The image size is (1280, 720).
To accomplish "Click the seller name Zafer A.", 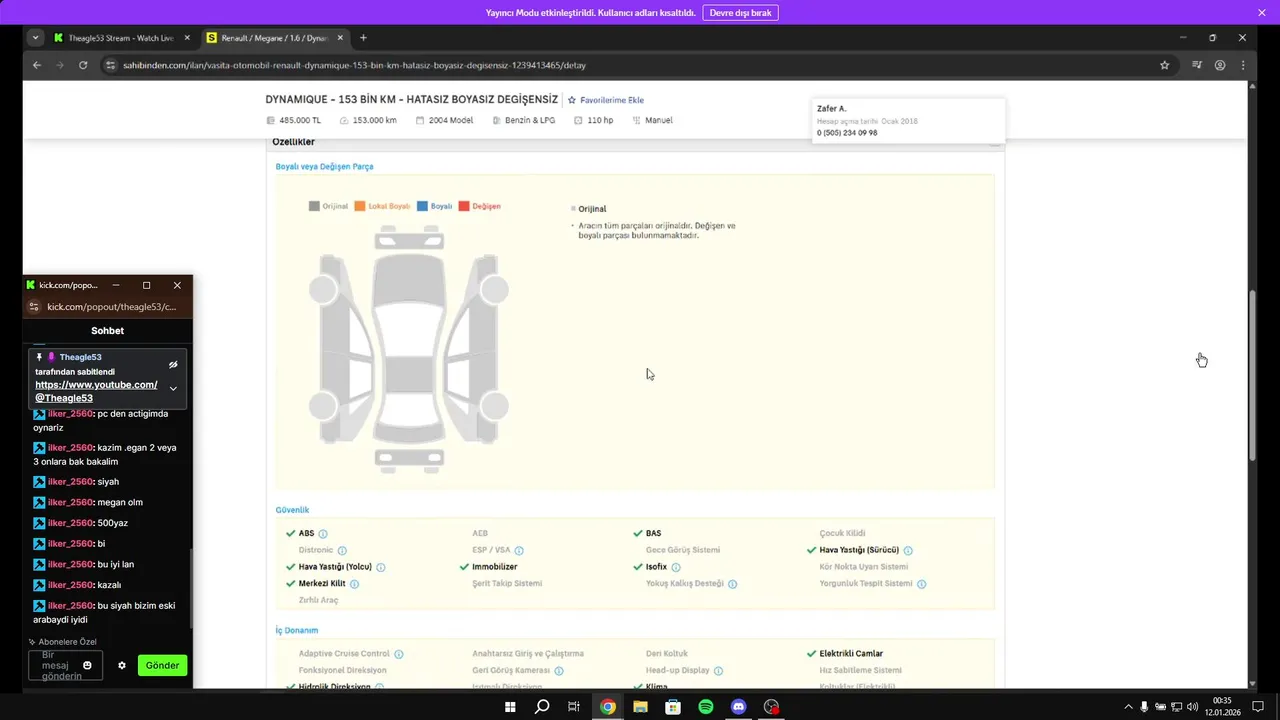I will (832, 108).
